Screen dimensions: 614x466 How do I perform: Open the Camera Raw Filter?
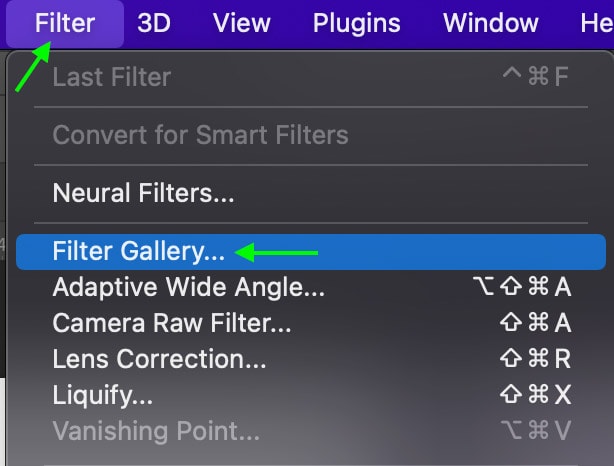pos(311,323)
